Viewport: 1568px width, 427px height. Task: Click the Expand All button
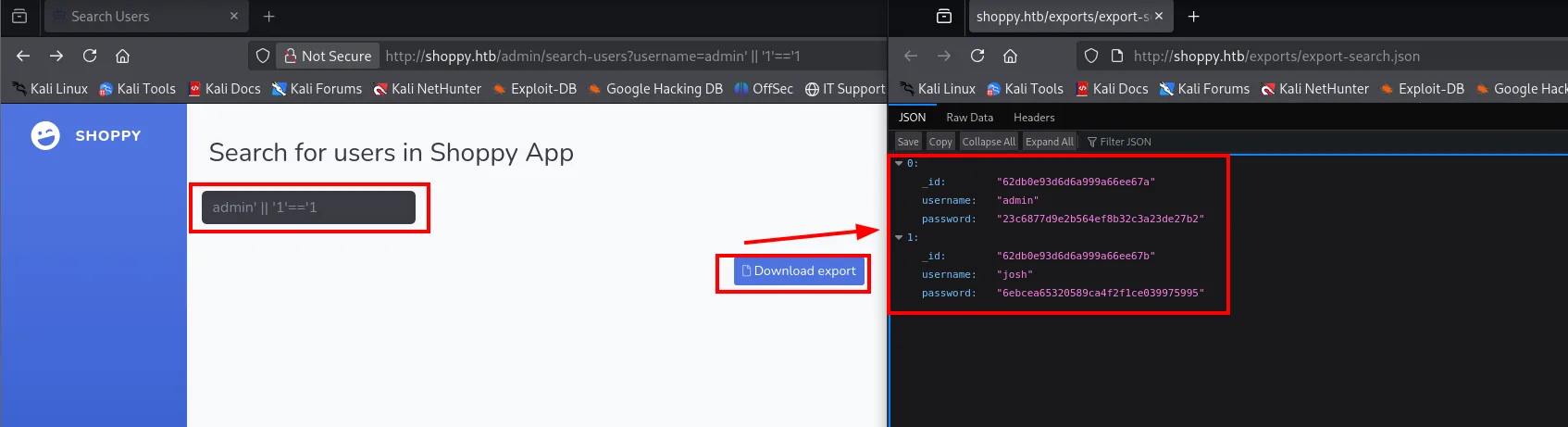pyautogui.click(x=1050, y=142)
